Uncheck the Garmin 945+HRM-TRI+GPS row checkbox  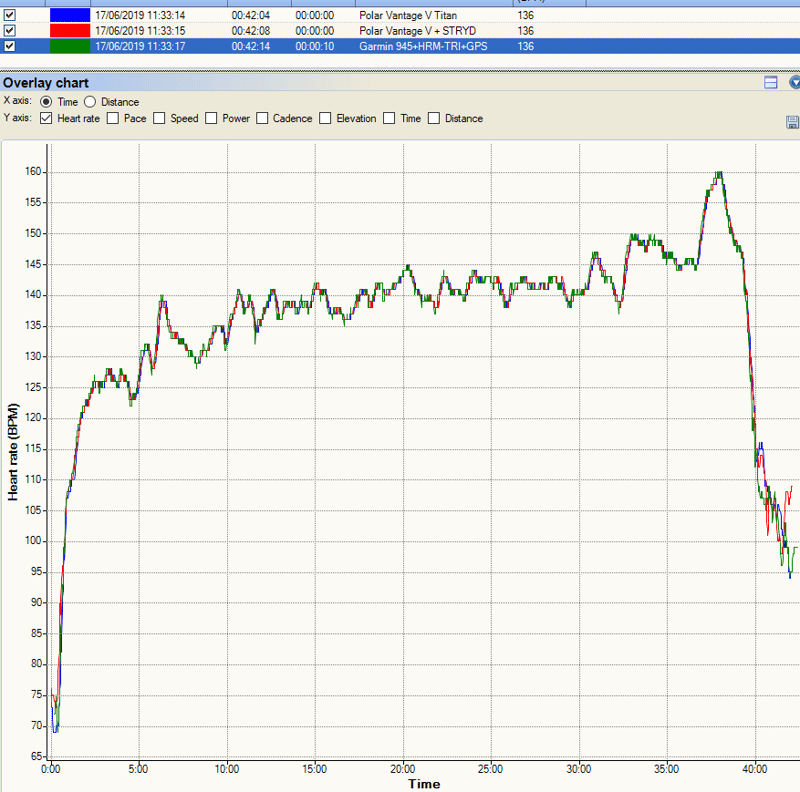10,46
